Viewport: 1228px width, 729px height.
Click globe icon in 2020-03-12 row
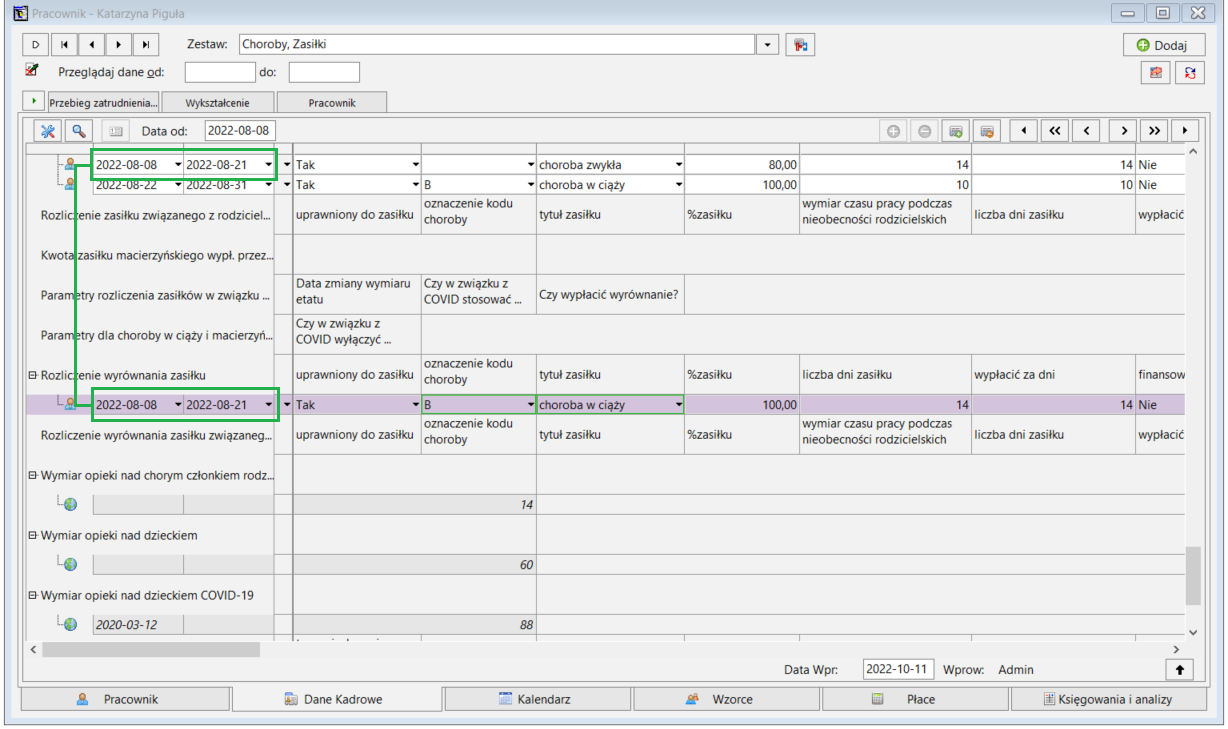pyautogui.click(x=70, y=624)
